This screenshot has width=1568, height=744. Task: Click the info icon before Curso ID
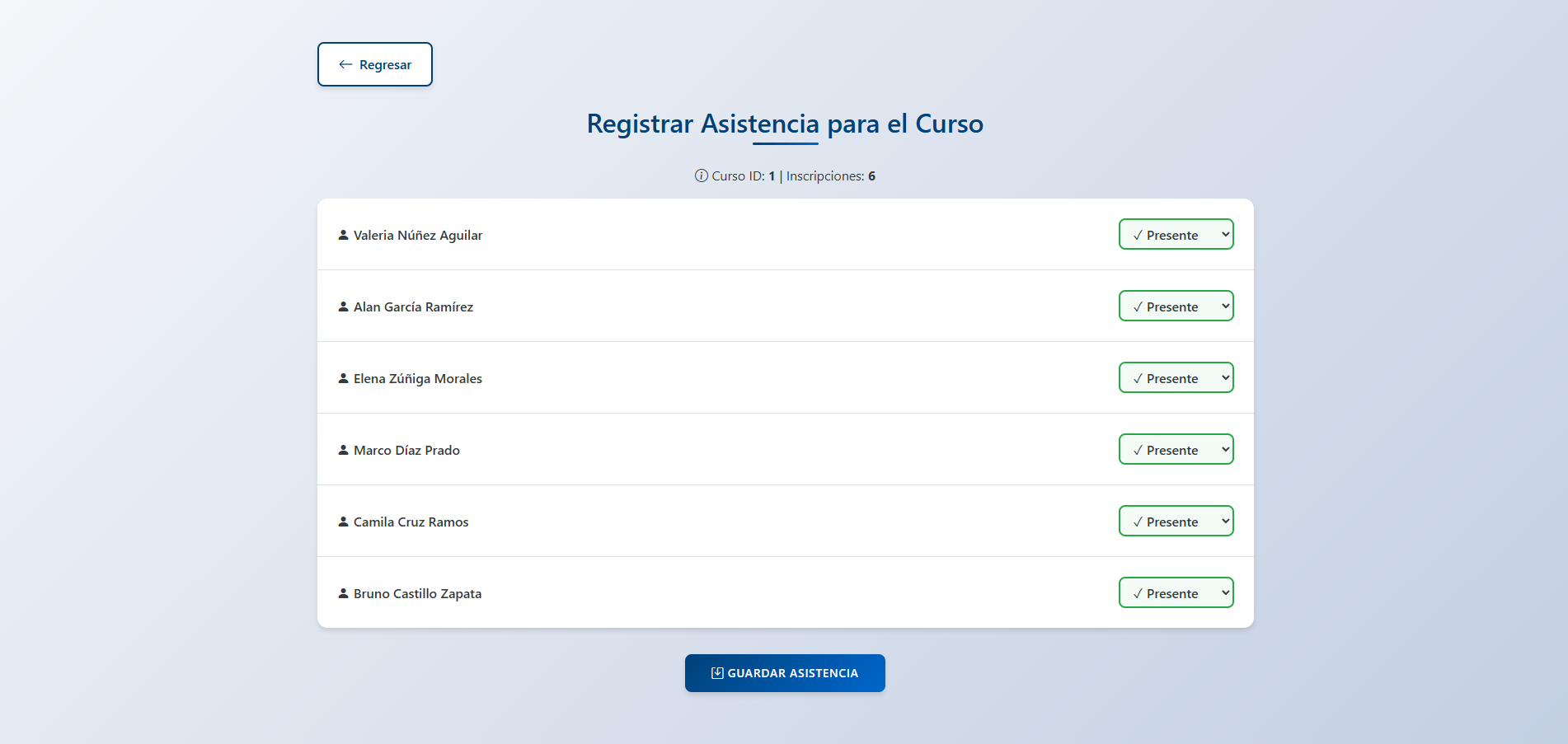point(700,175)
